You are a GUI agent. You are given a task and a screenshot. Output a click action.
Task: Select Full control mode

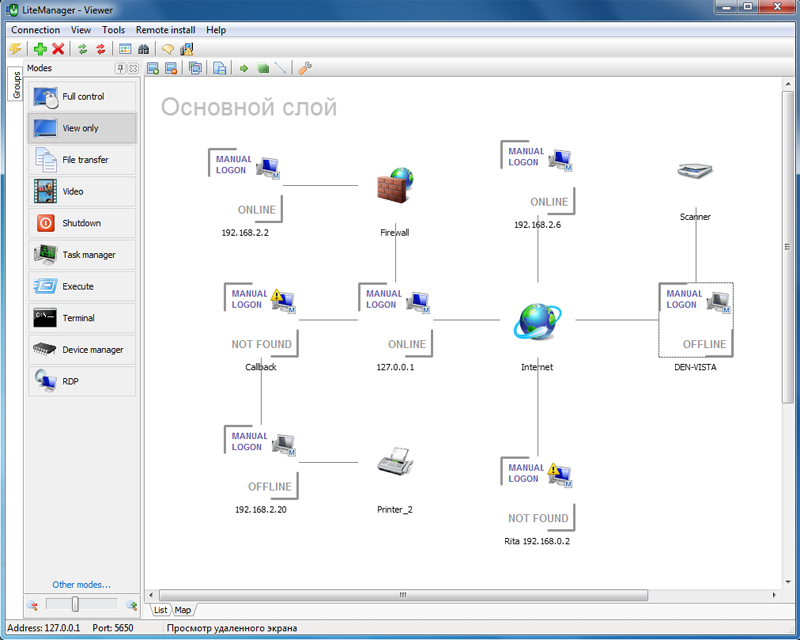[x=81, y=95]
